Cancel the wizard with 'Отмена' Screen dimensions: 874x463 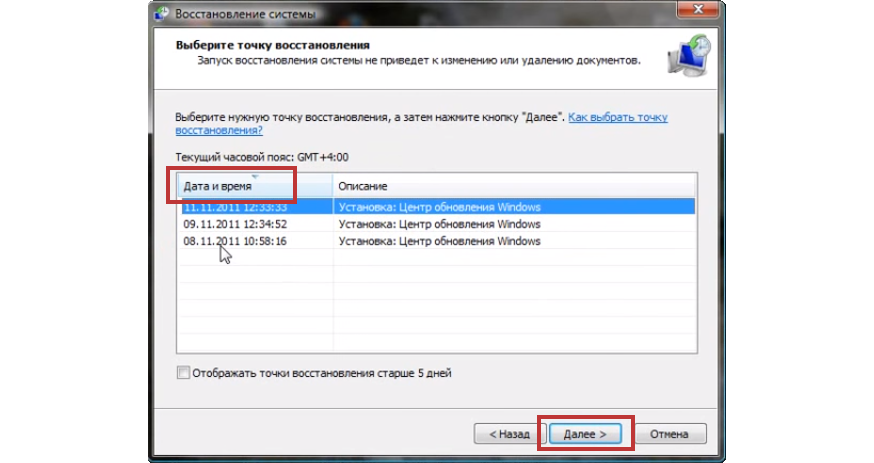click(669, 434)
